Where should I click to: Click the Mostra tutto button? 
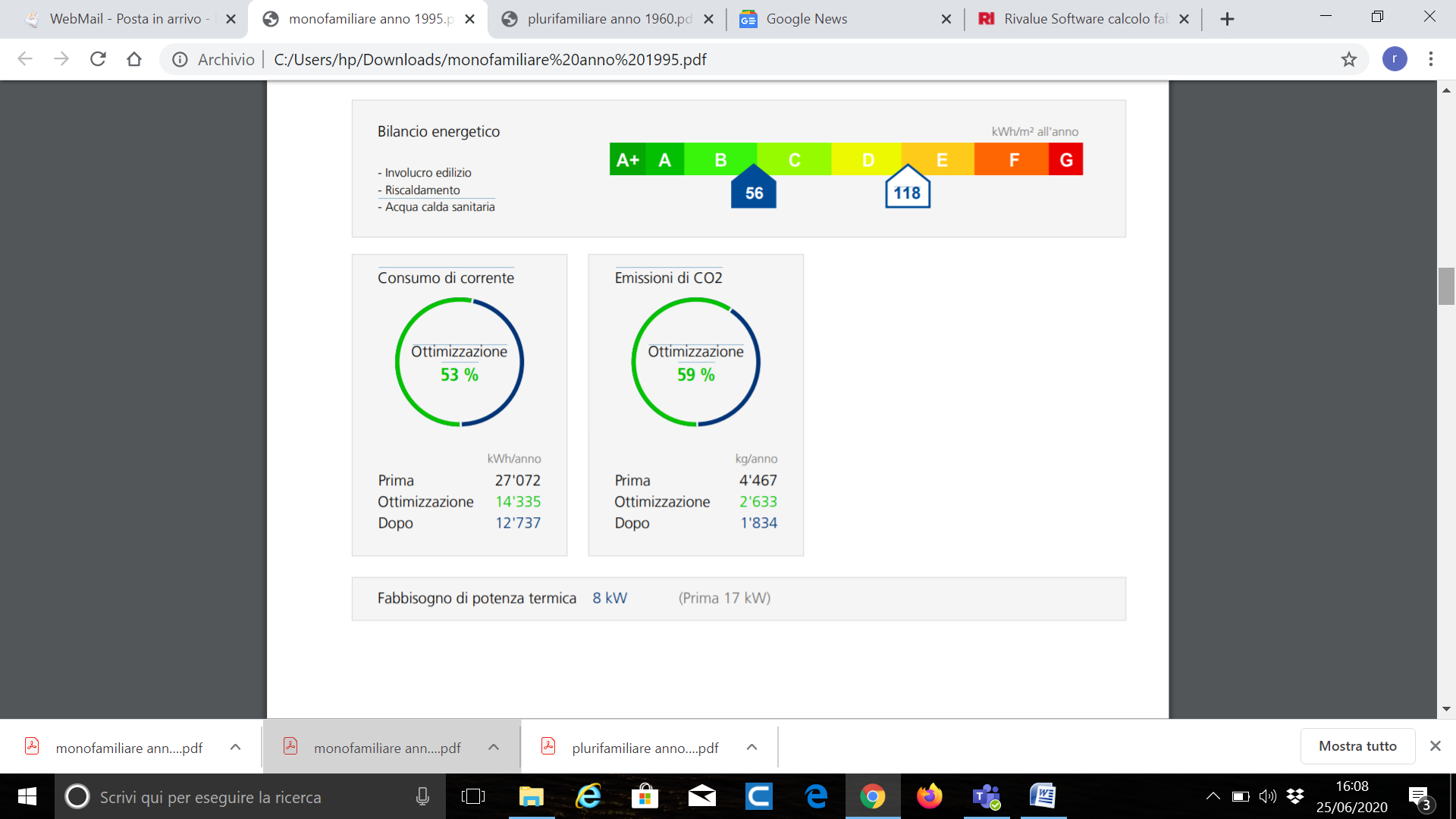click(1357, 746)
